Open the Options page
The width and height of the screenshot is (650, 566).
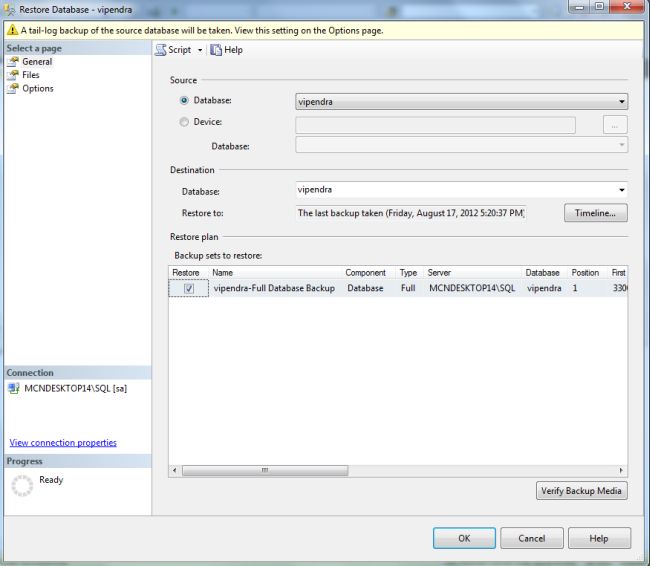[38, 89]
